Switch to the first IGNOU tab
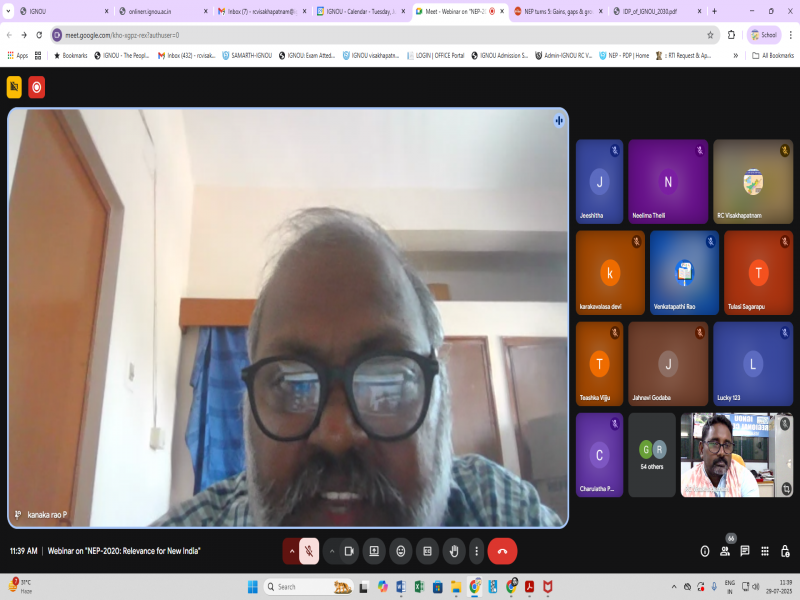The image size is (800, 600). click(x=63, y=11)
